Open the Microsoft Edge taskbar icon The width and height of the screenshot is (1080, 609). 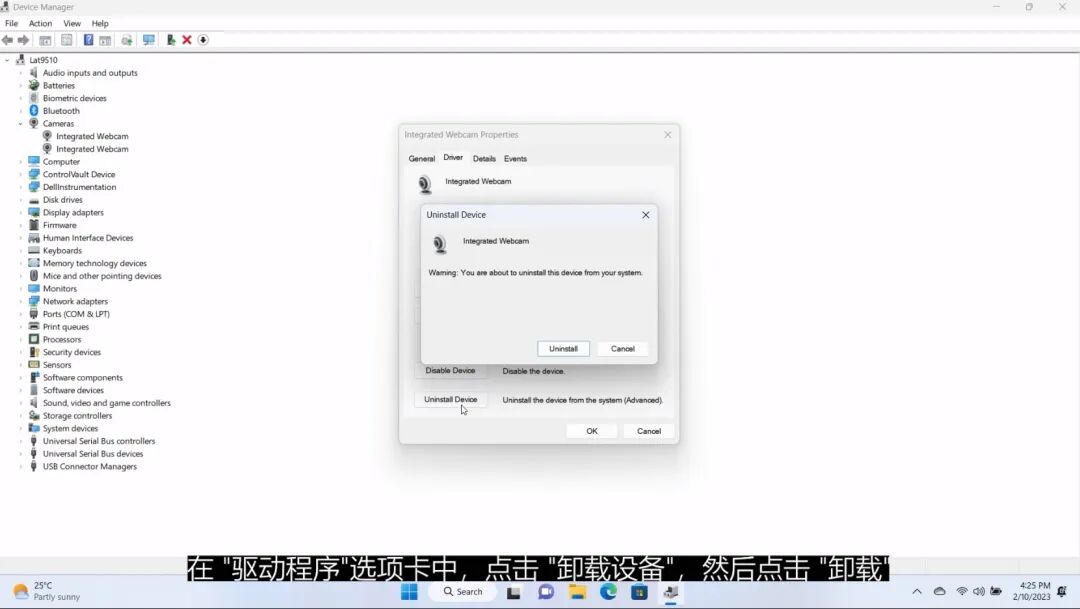click(x=608, y=591)
